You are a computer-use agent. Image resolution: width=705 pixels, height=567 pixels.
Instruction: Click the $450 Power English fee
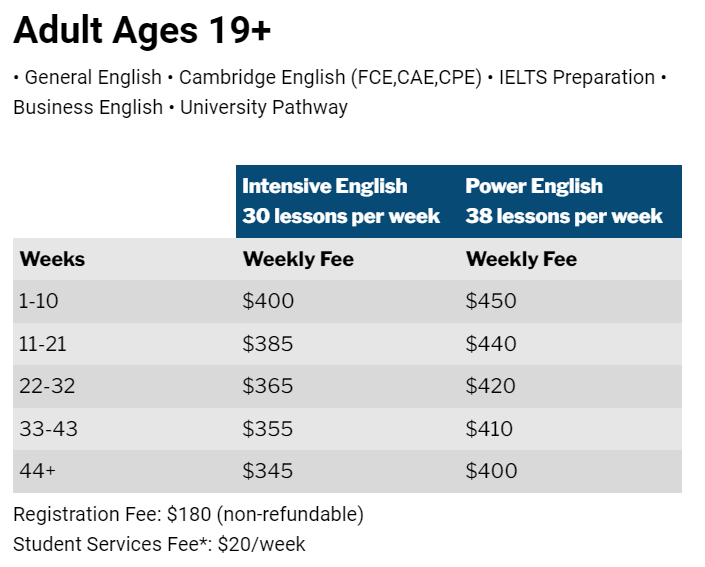(x=491, y=302)
